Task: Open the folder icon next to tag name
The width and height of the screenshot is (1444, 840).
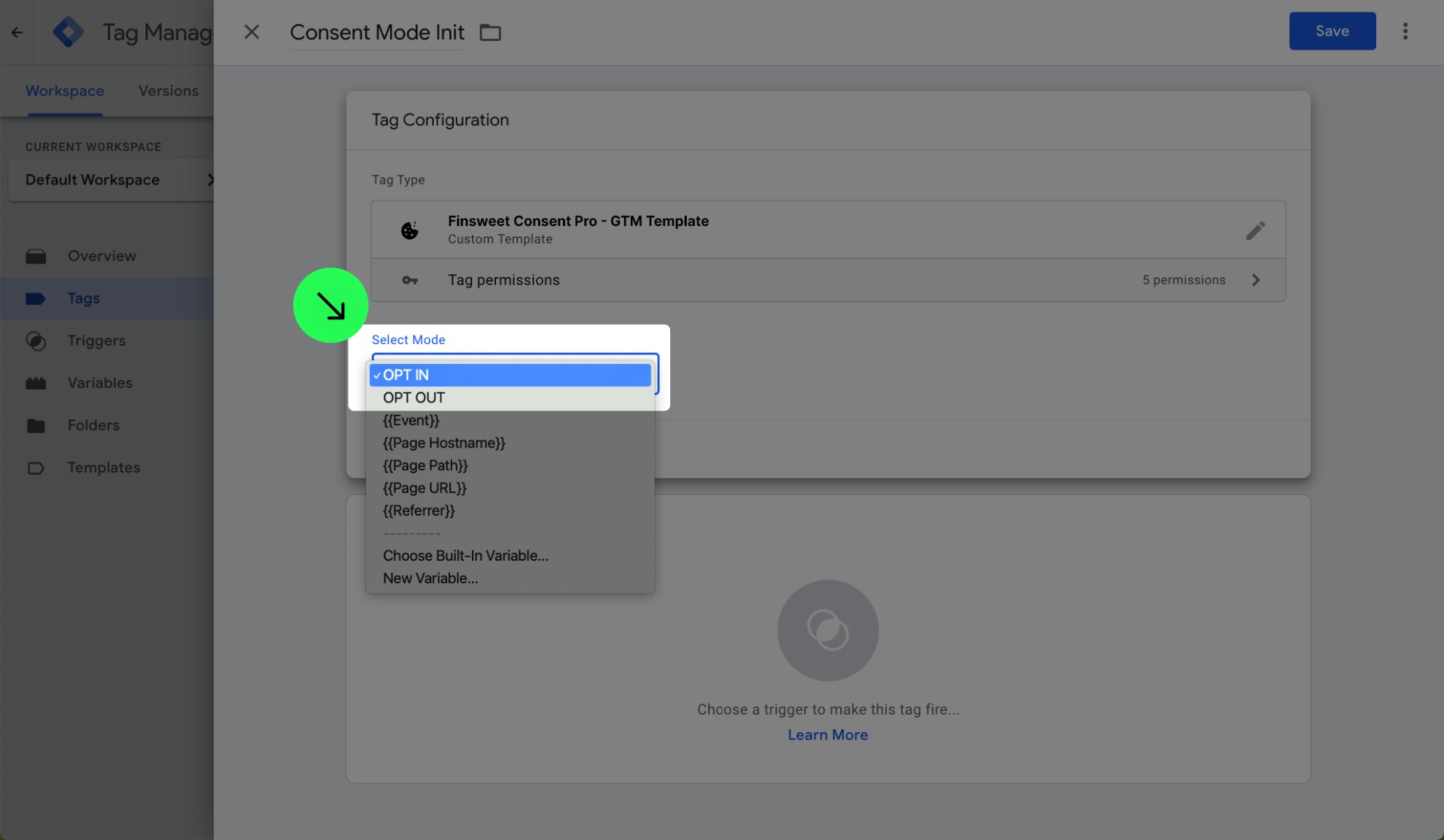Action: (x=490, y=32)
